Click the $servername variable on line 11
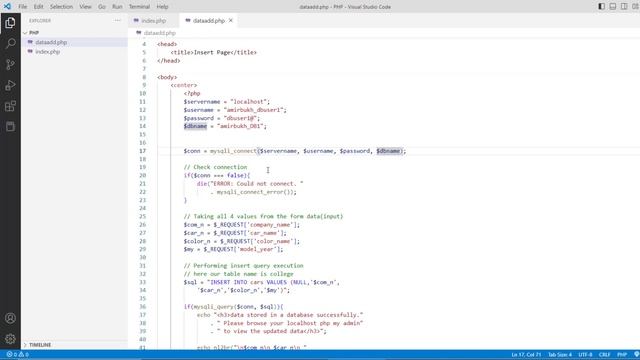The height and width of the screenshot is (360, 640). (202, 102)
